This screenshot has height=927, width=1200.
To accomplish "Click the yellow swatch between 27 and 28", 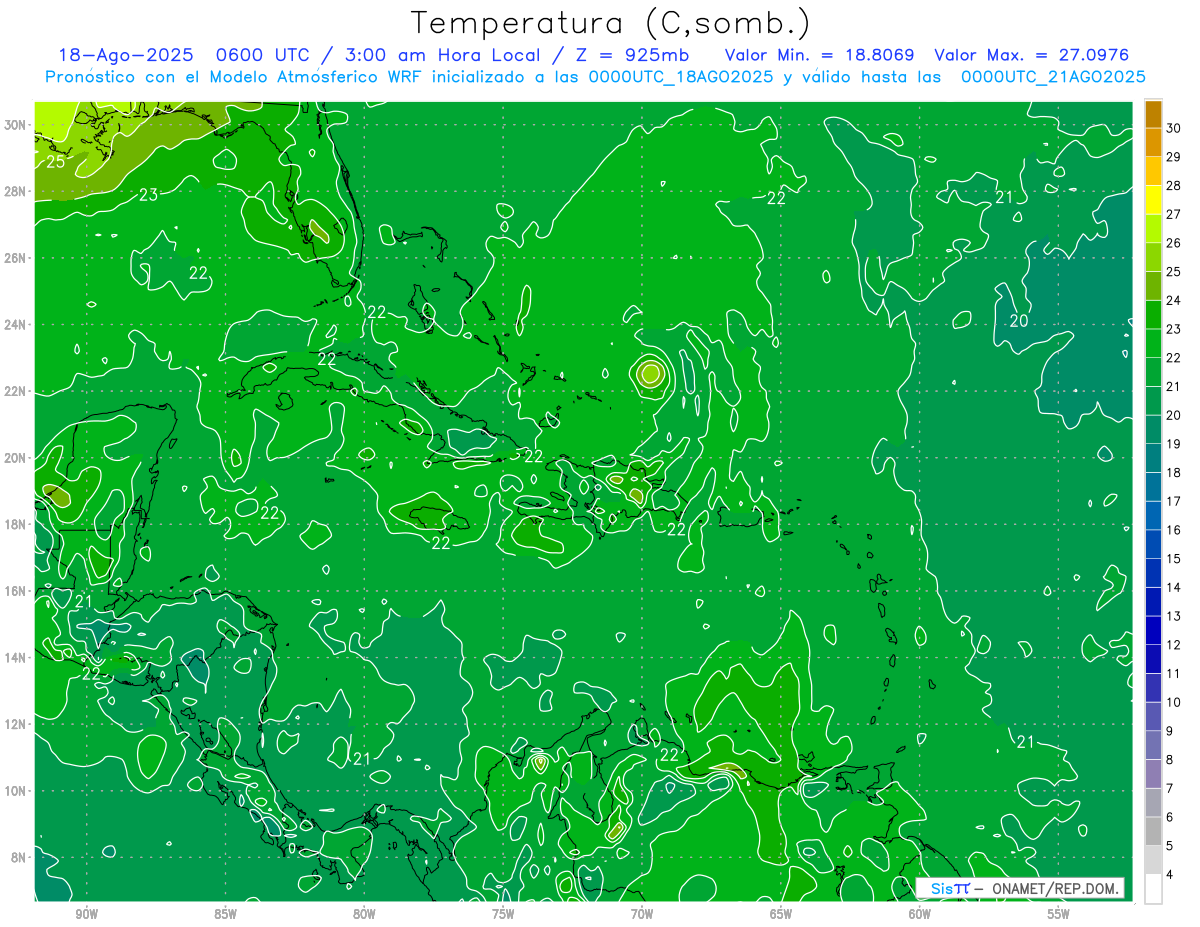I will coord(1153,200).
